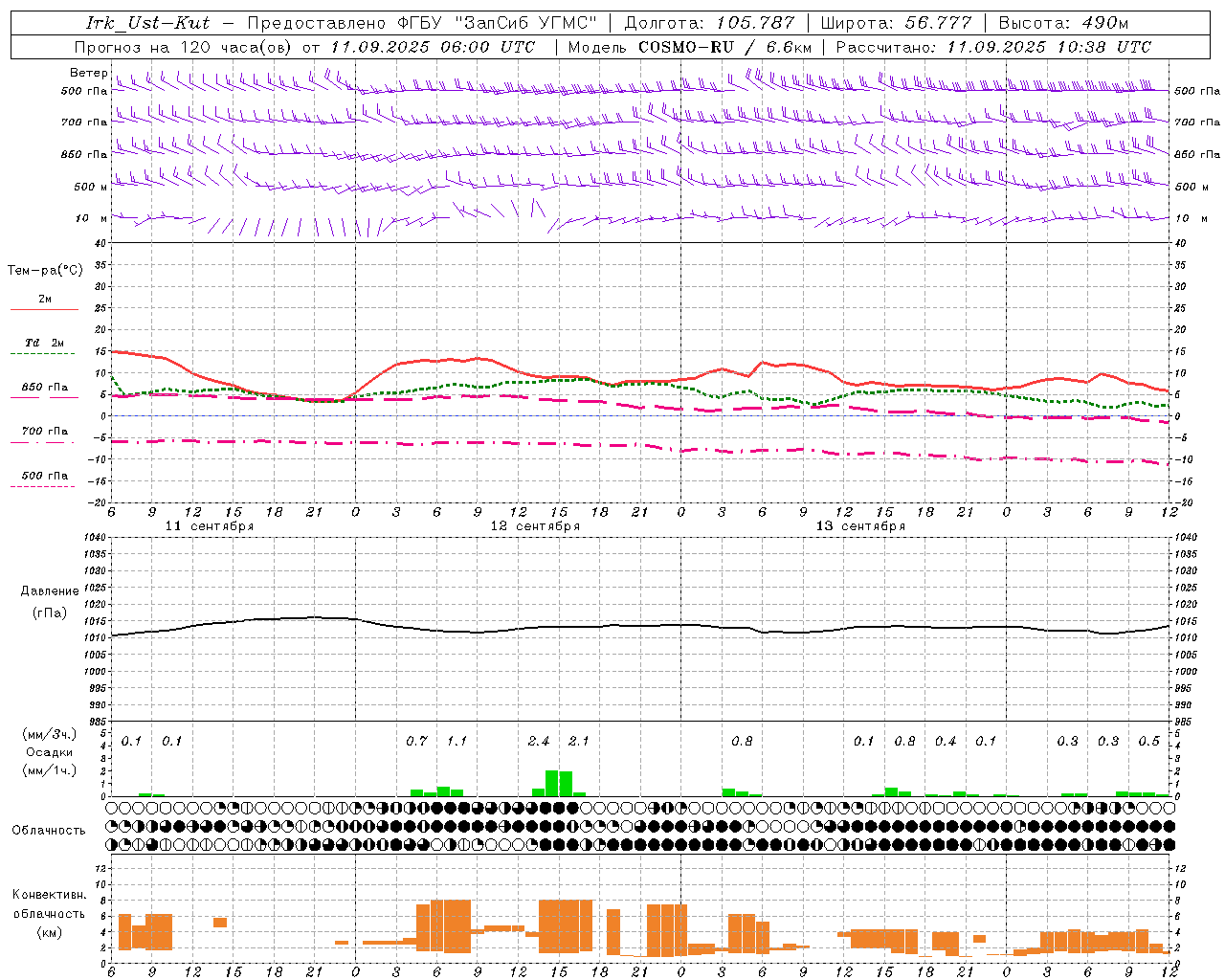Click the Конвективн. облачность (км) label
Image resolution: width=1225 pixels, height=980 pixels.
pyautogui.click(x=49, y=913)
